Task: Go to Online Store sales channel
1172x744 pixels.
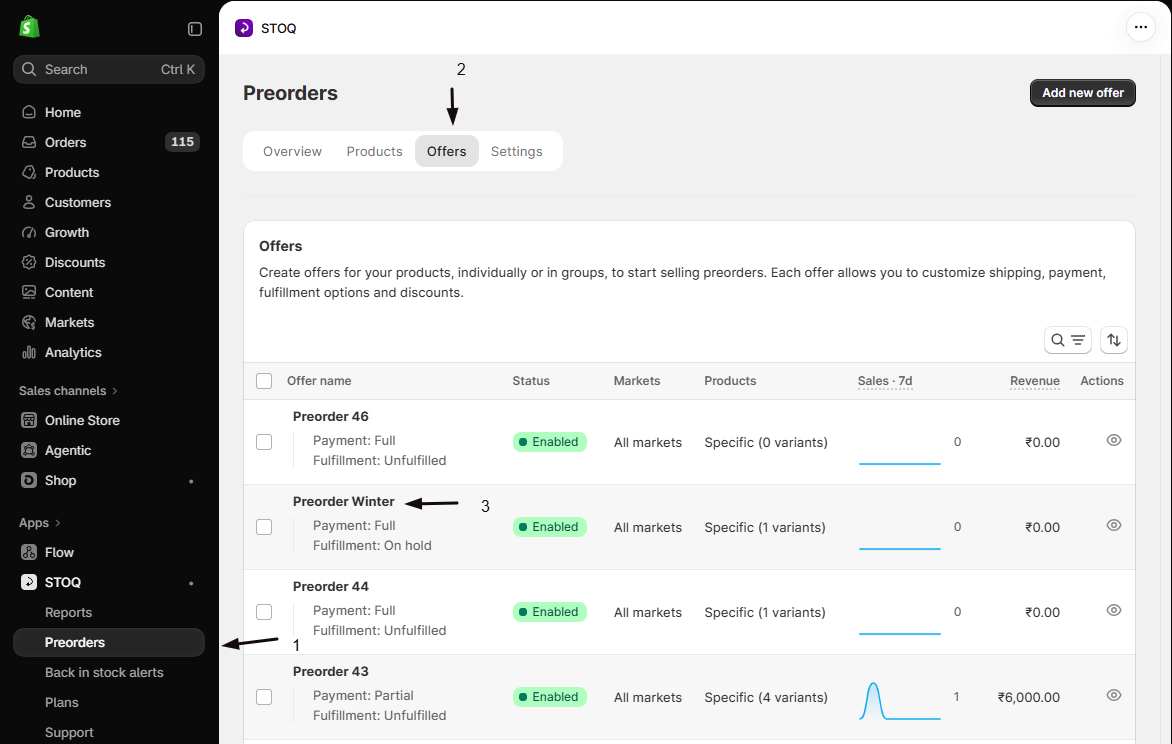Action: click(x=81, y=420)
